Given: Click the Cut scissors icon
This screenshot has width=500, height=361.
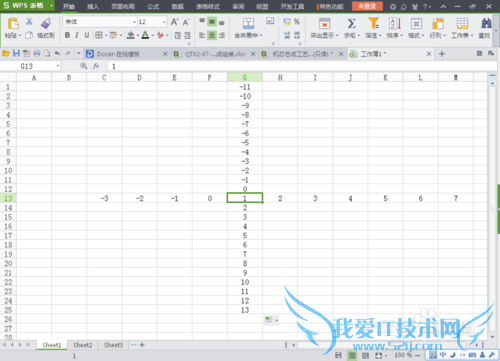Looking at the screenshot, I should (29, 22).
